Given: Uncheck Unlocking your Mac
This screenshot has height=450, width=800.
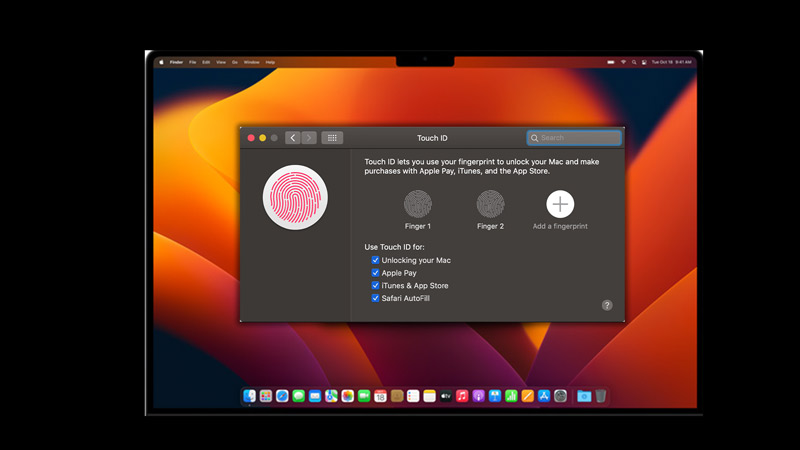Looking at the screenshot, I should (x=376, y=260).
